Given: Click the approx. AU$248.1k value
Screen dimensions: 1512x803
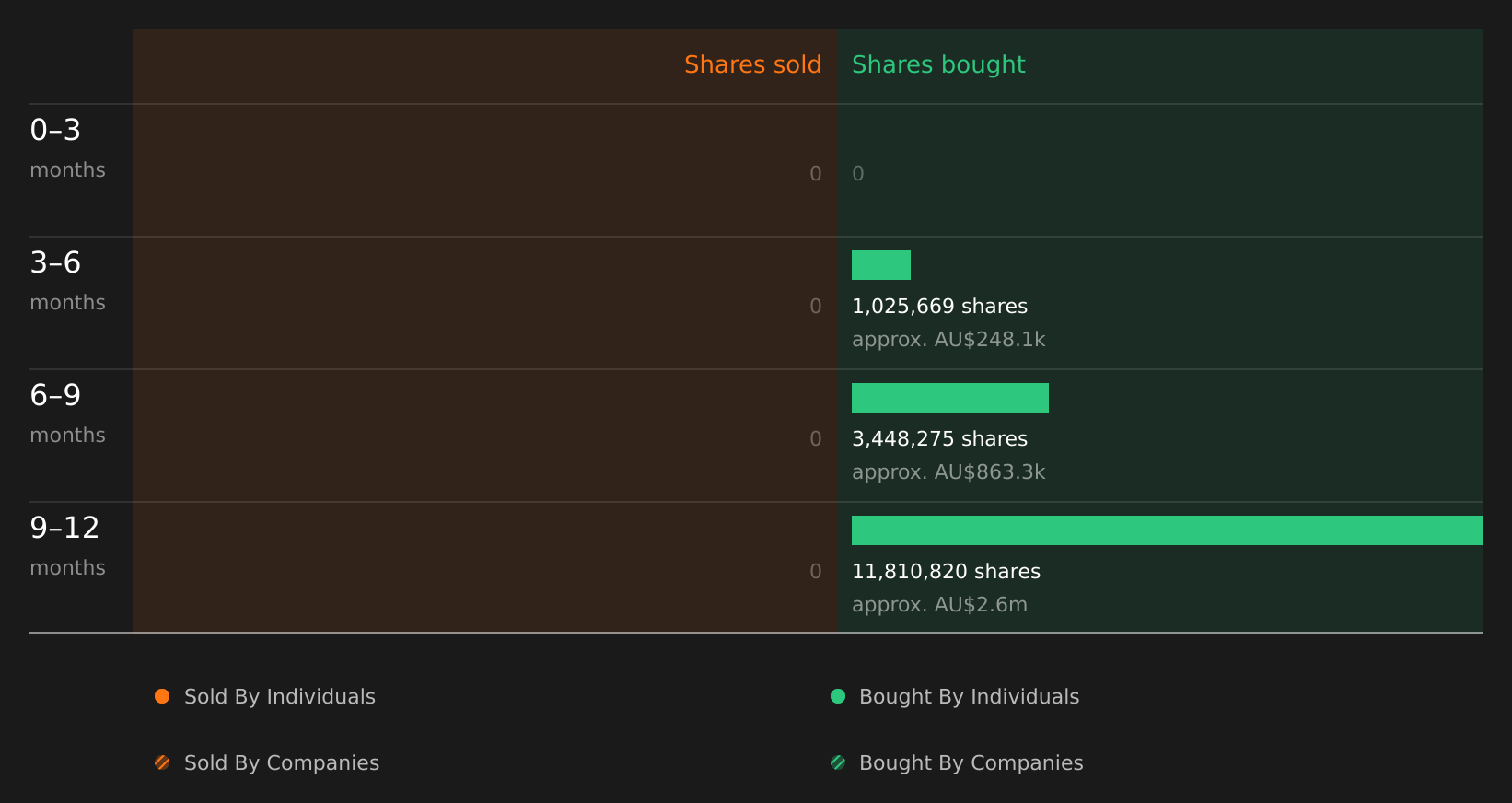Looking at the screenshot, I should [948, 340].
